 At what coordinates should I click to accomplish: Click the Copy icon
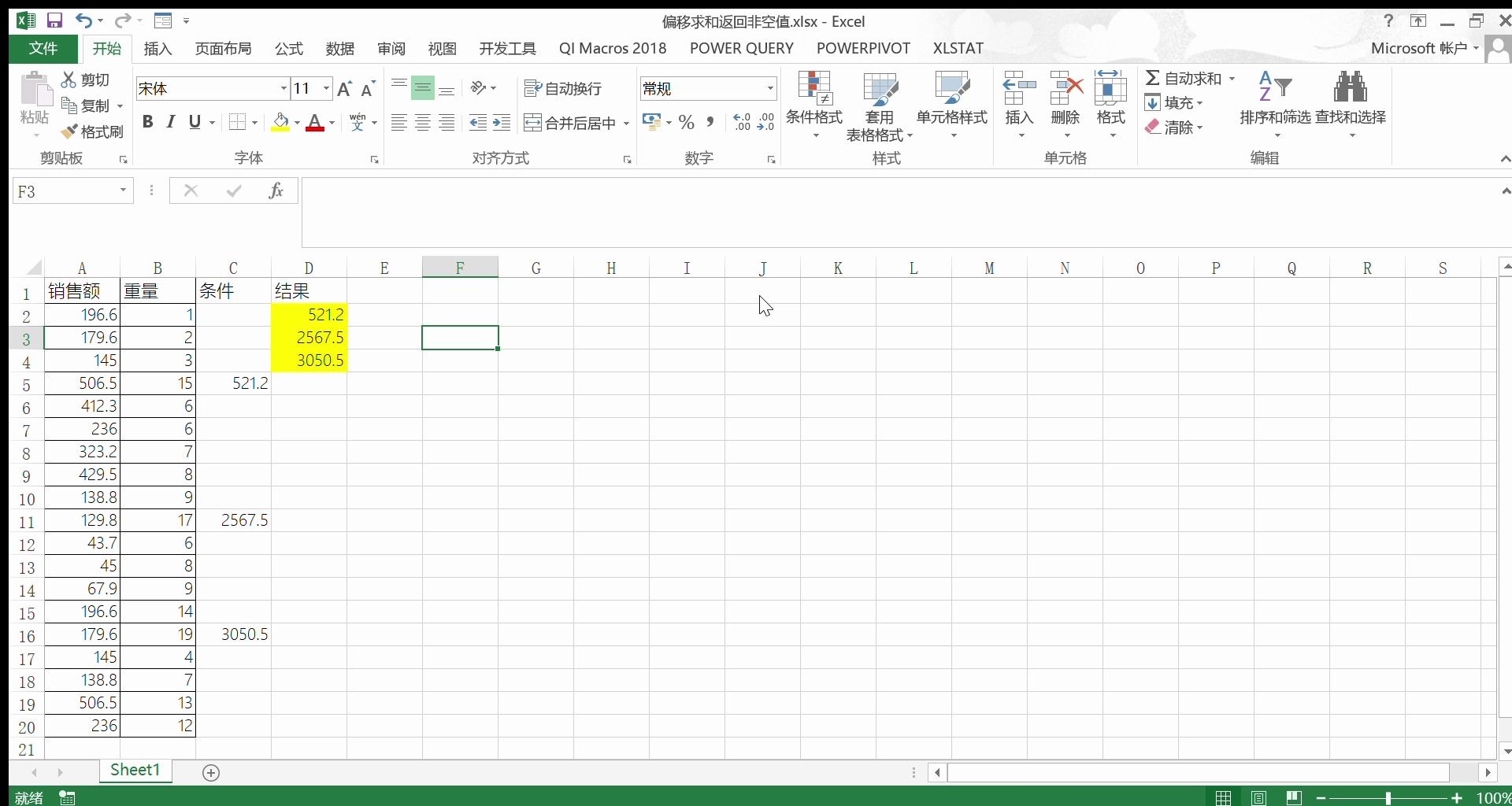tap(69, 105)
